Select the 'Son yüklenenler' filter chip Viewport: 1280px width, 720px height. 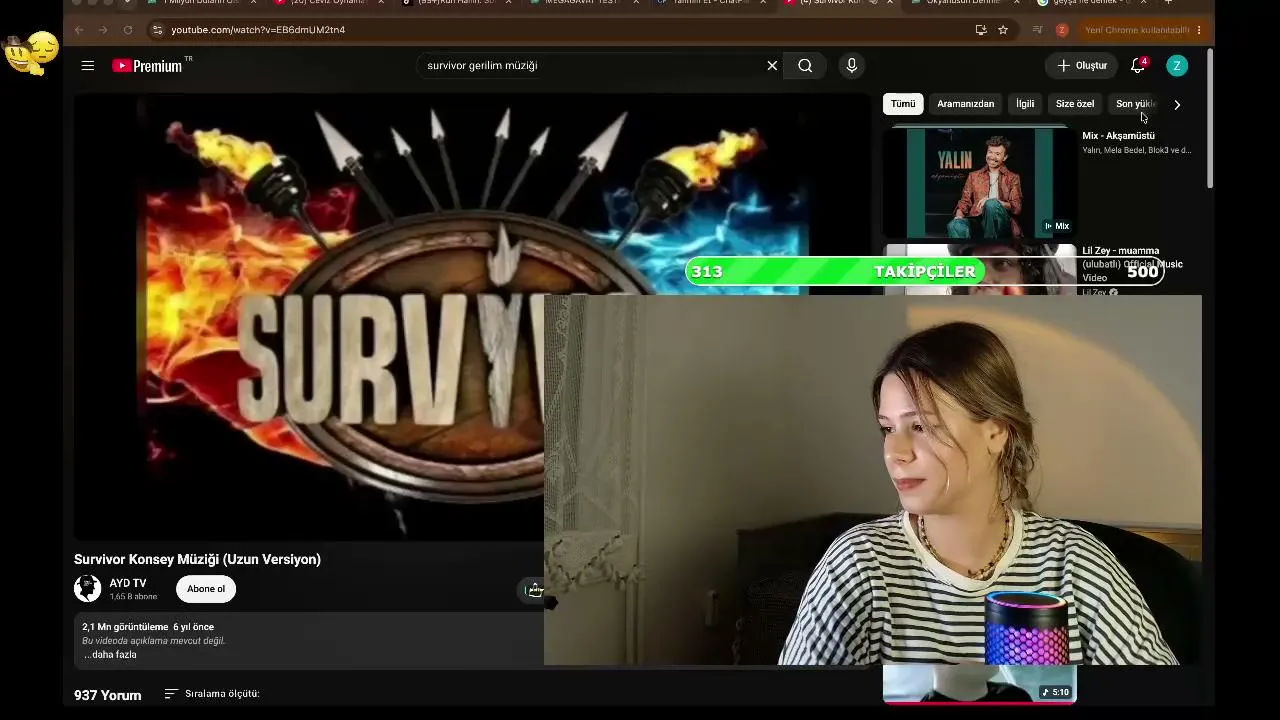point(1136,104)
